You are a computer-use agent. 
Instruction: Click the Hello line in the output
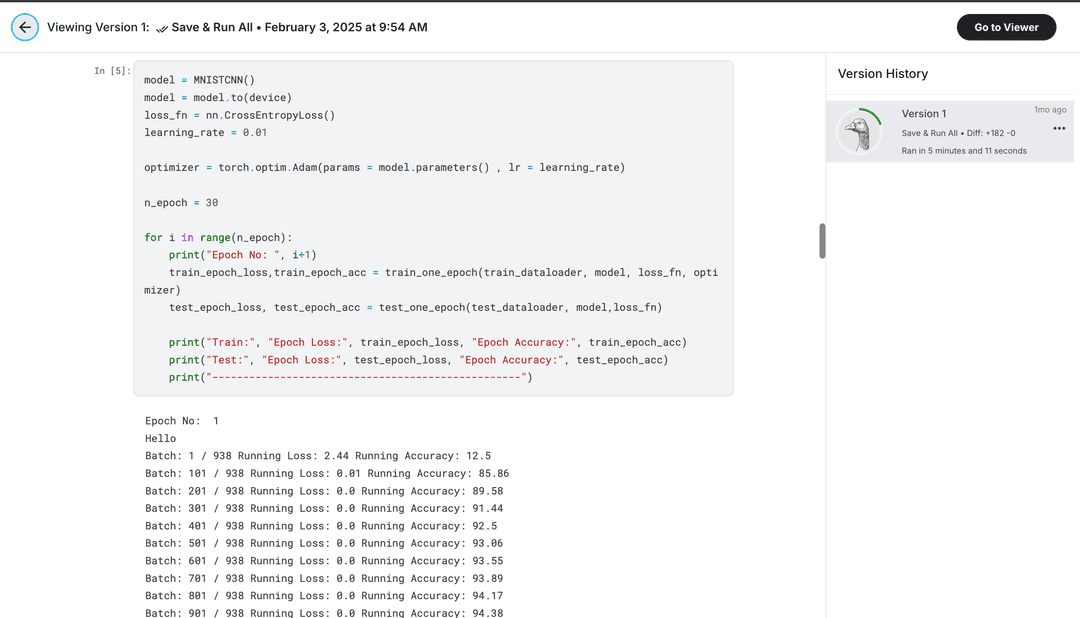(x=160, y=438)
